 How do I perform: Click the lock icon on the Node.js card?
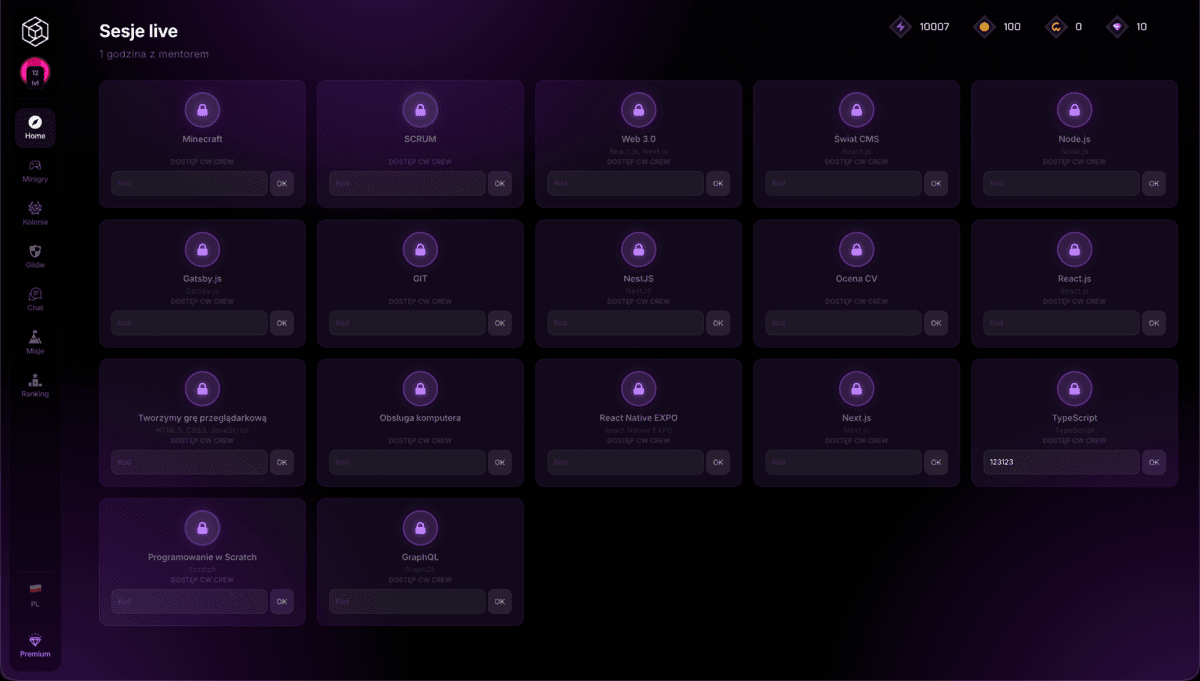[1074, 110]
